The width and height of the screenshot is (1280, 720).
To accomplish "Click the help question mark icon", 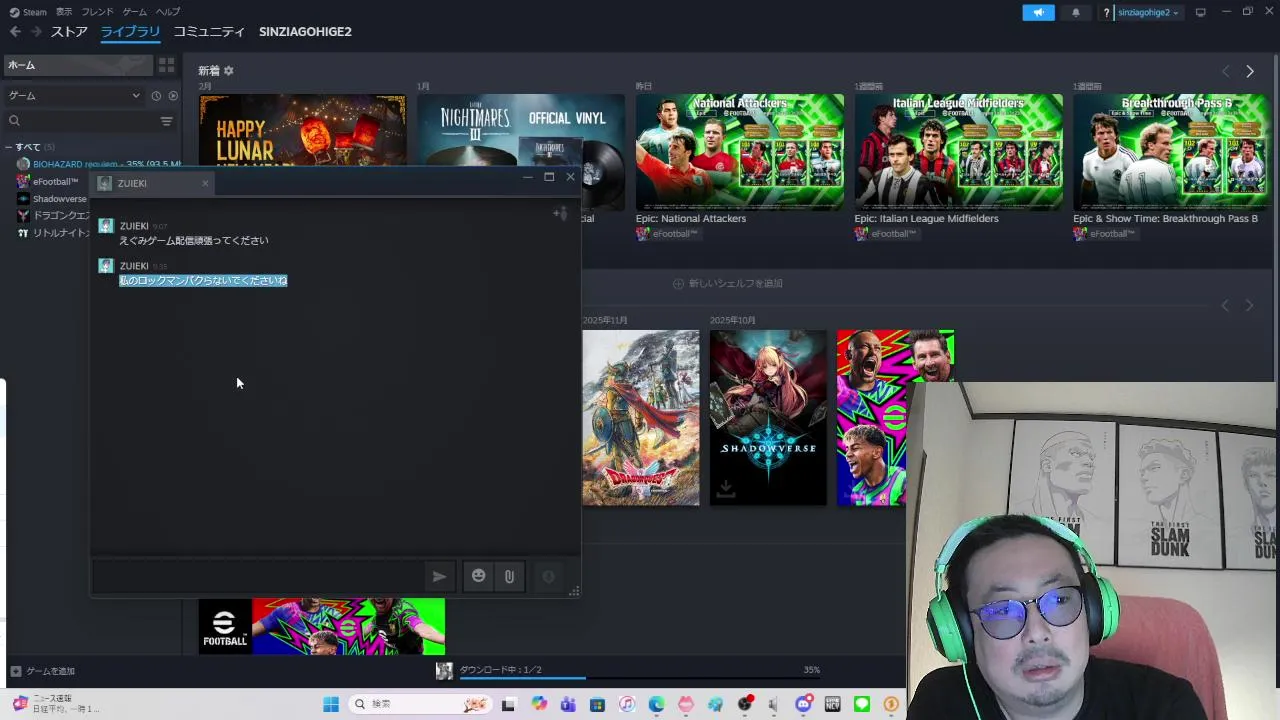I will click(x=1106, y=12).
